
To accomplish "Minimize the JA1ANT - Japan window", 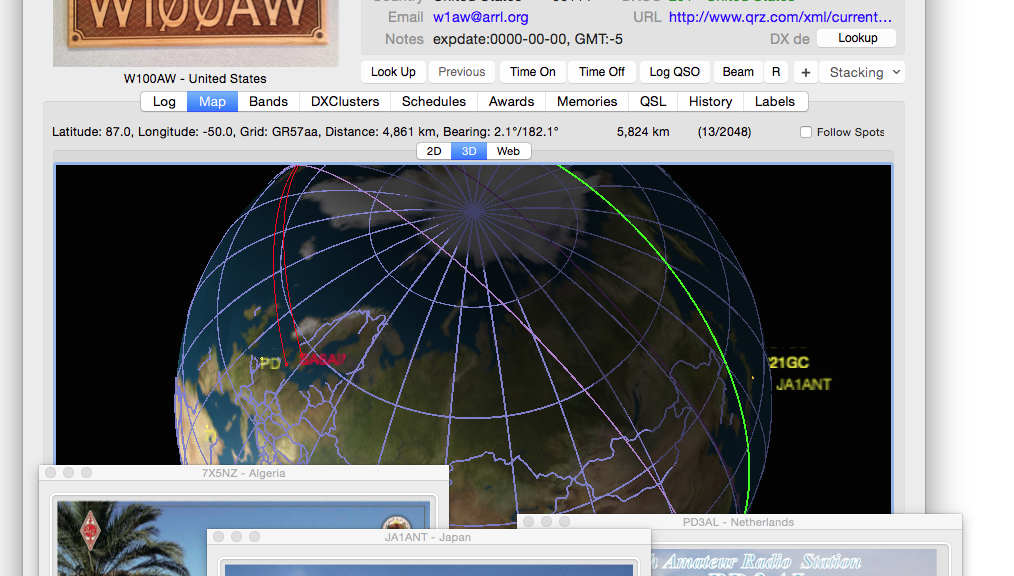I will point(237,537).
